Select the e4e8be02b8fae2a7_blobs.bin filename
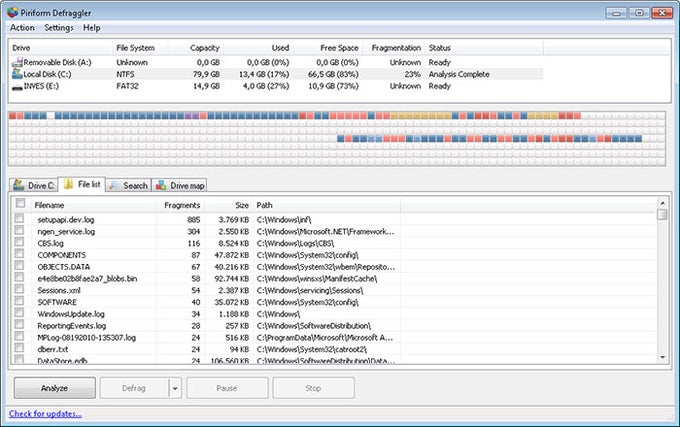Image resolution: width=680 pixels, height=427 pixels. [x=87, y=278]
